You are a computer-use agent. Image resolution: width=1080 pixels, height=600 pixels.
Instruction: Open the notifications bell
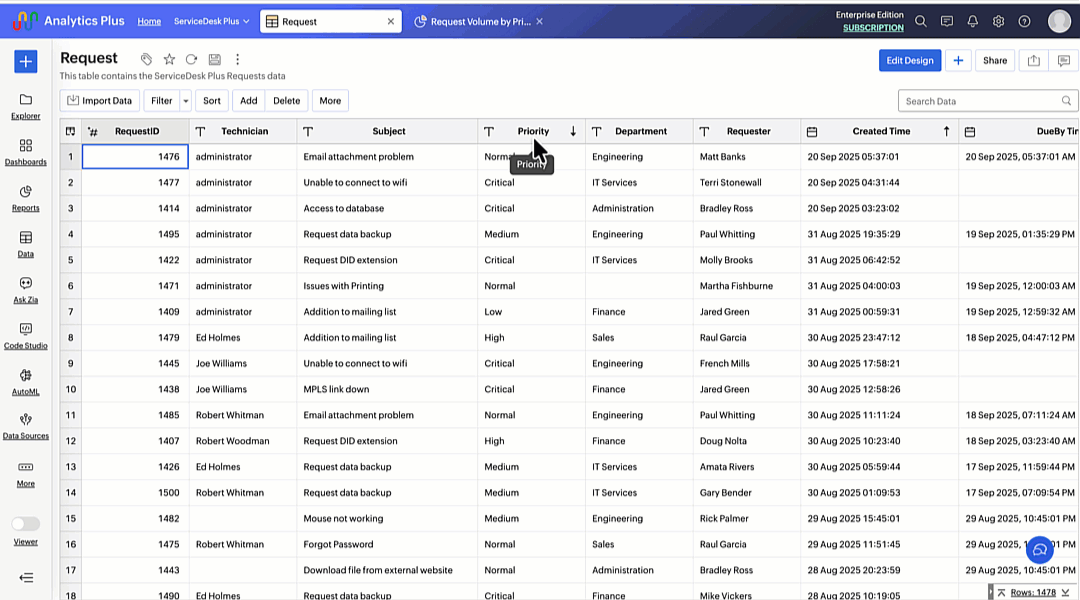(x=972, y=21)
